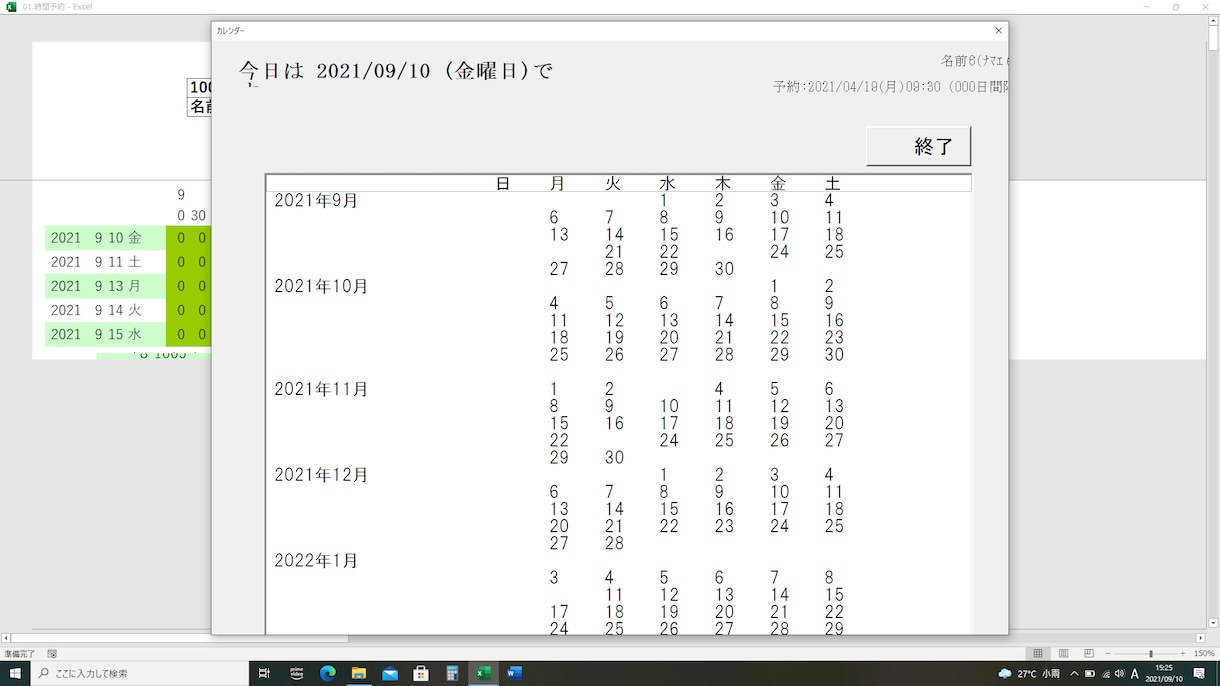
Task: Click the Excel zoom slider handle
Action: [1151, 654]
